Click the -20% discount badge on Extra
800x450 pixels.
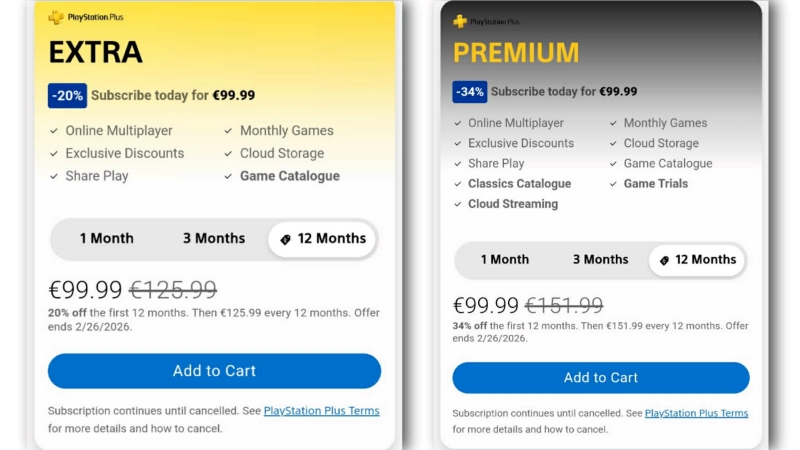click(x=67, y=96)
